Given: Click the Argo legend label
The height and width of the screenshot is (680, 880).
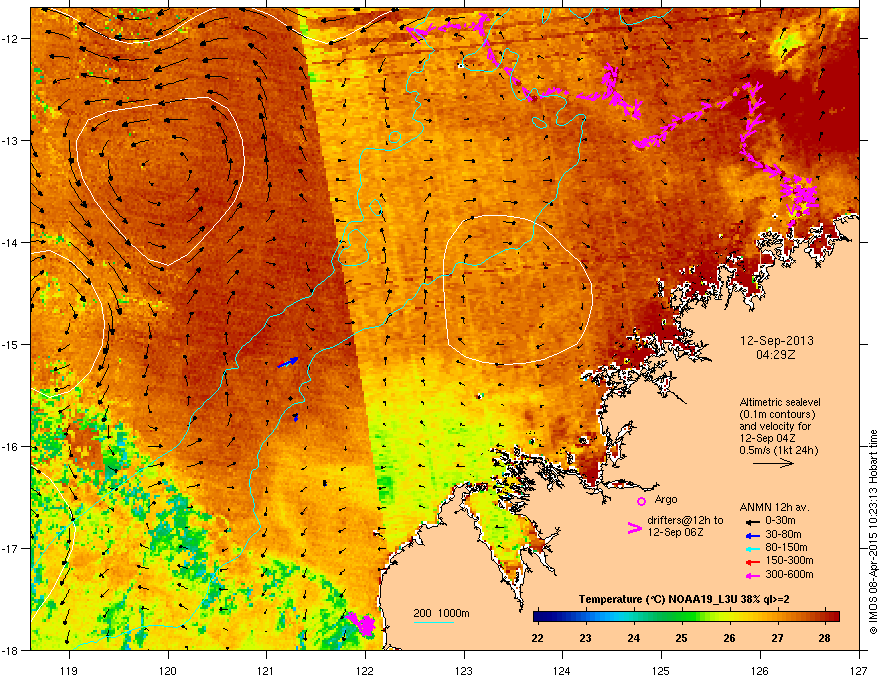Looking at the screenshot, I should pyautogui.click(x=666, y=499).
